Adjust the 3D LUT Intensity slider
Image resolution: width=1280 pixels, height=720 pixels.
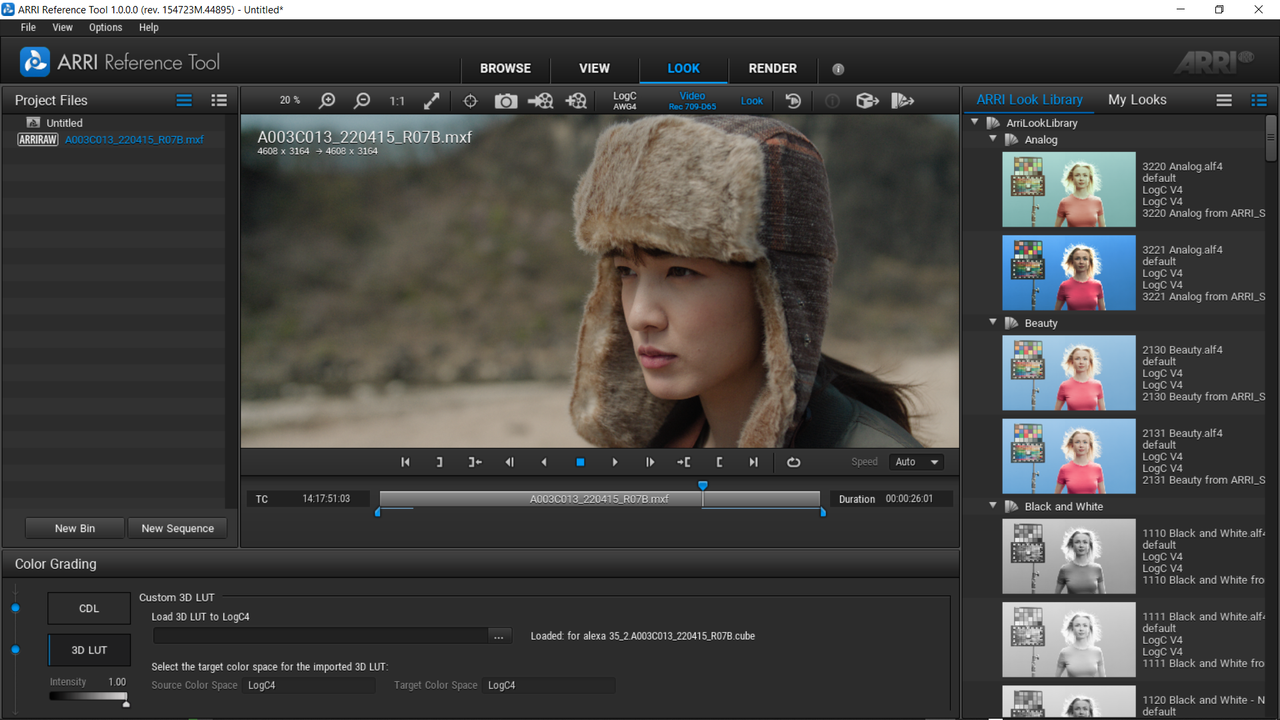tap(89, 697)
